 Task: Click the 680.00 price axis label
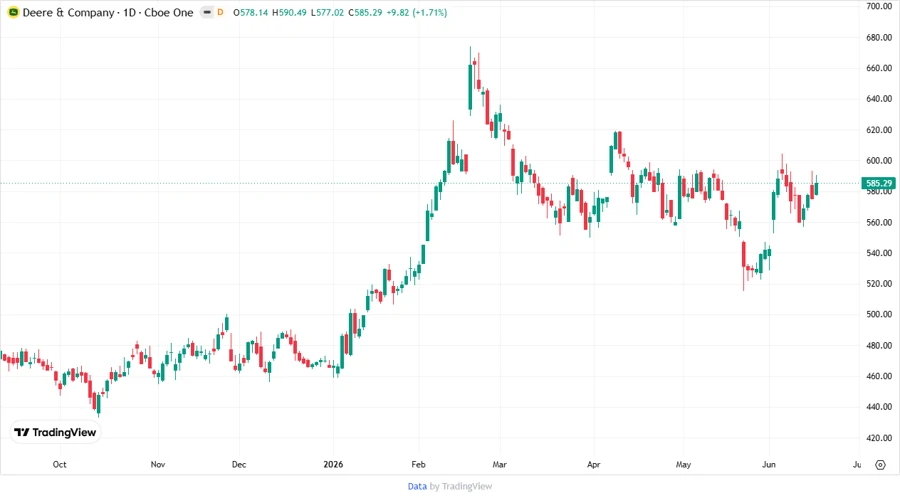[879, 37]
